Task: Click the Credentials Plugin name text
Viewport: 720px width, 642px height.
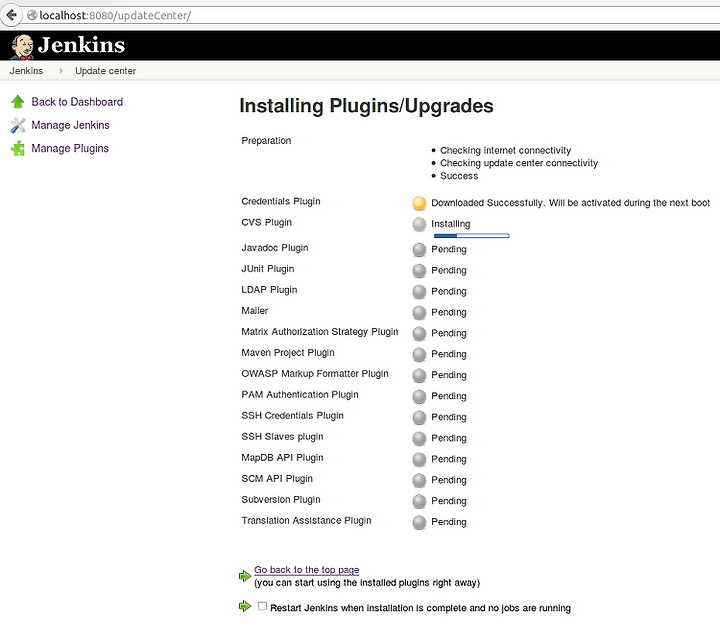Action: [x=281, y=201]
